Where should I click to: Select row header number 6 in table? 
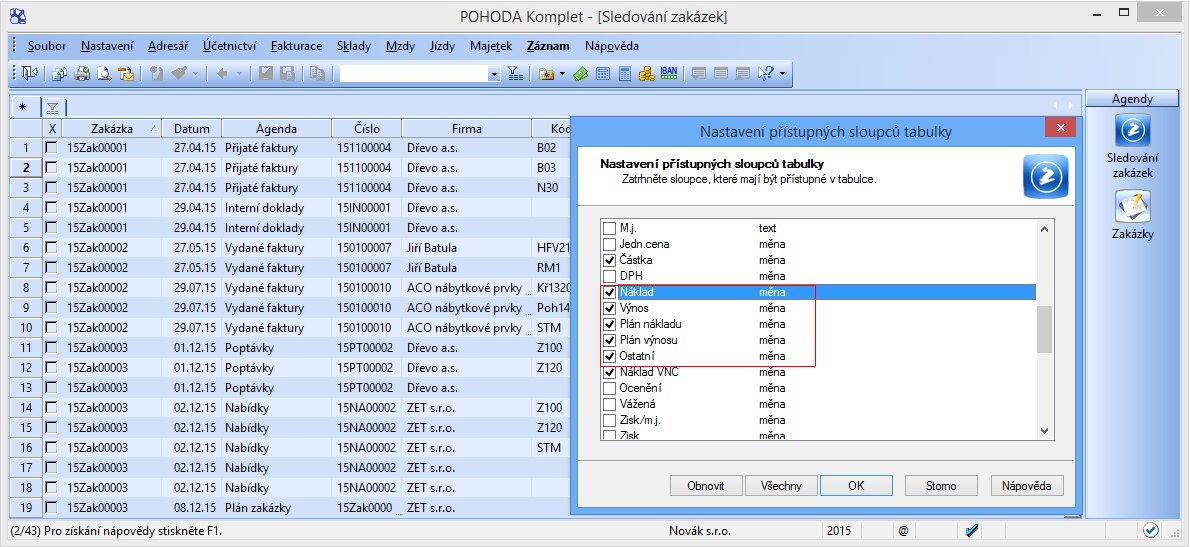26,247
